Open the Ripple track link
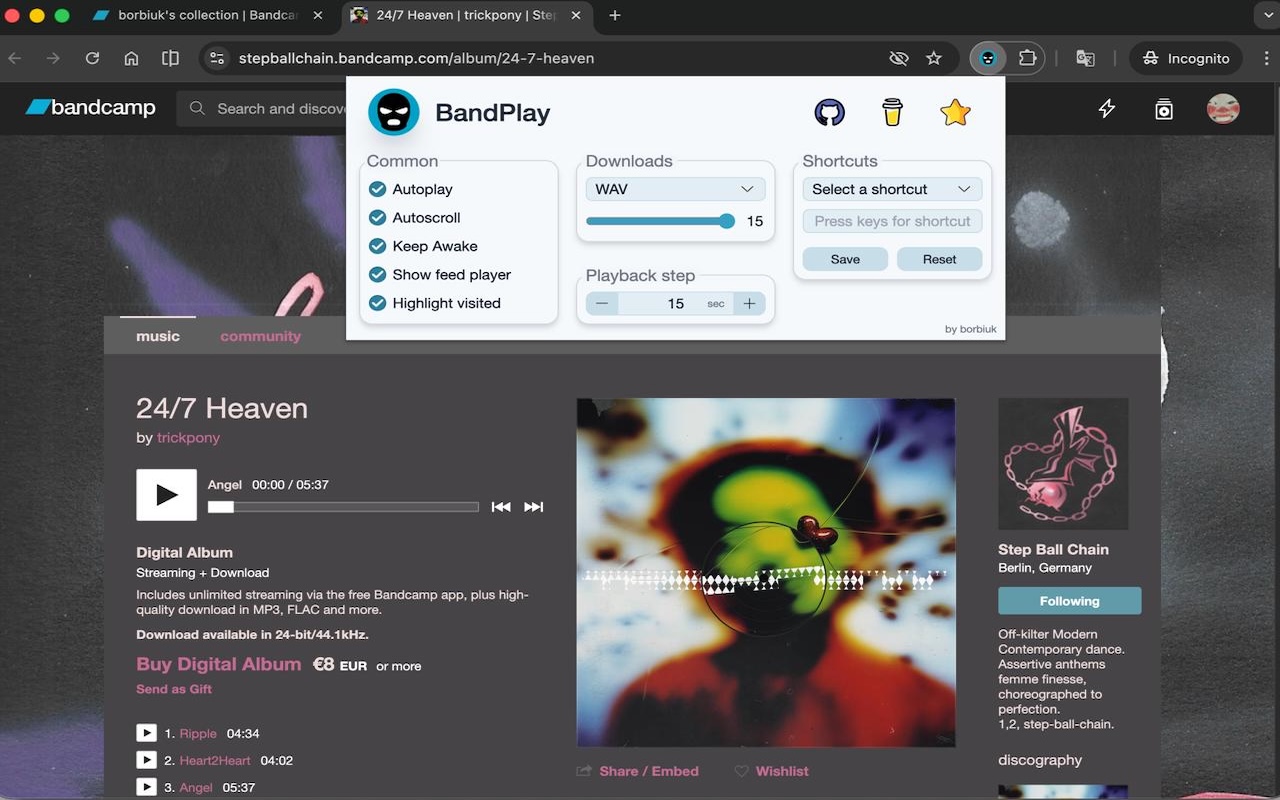Screen dimensions: 1280x800 [x=198, y=733]
